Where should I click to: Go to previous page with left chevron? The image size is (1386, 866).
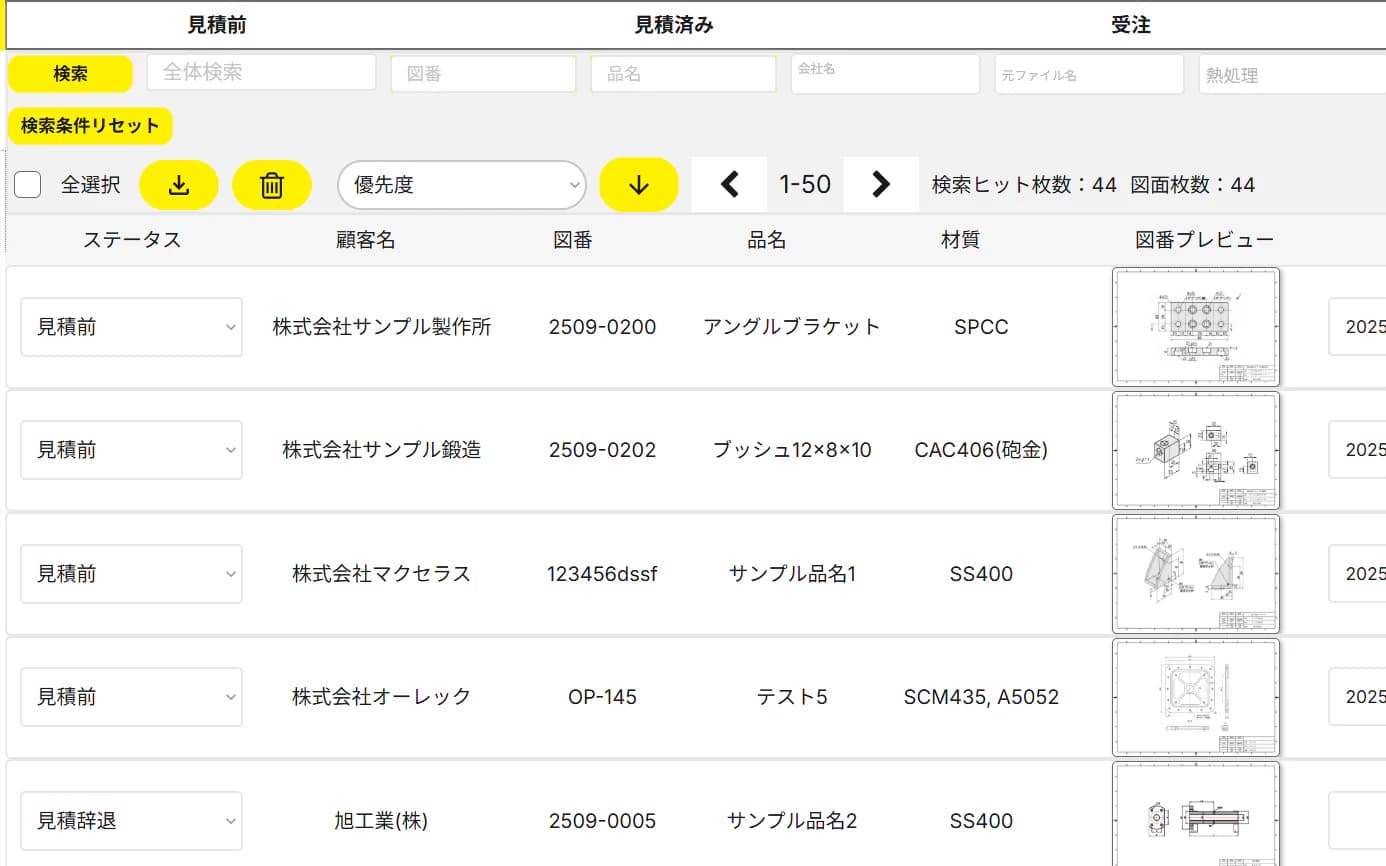coord(729,184)
